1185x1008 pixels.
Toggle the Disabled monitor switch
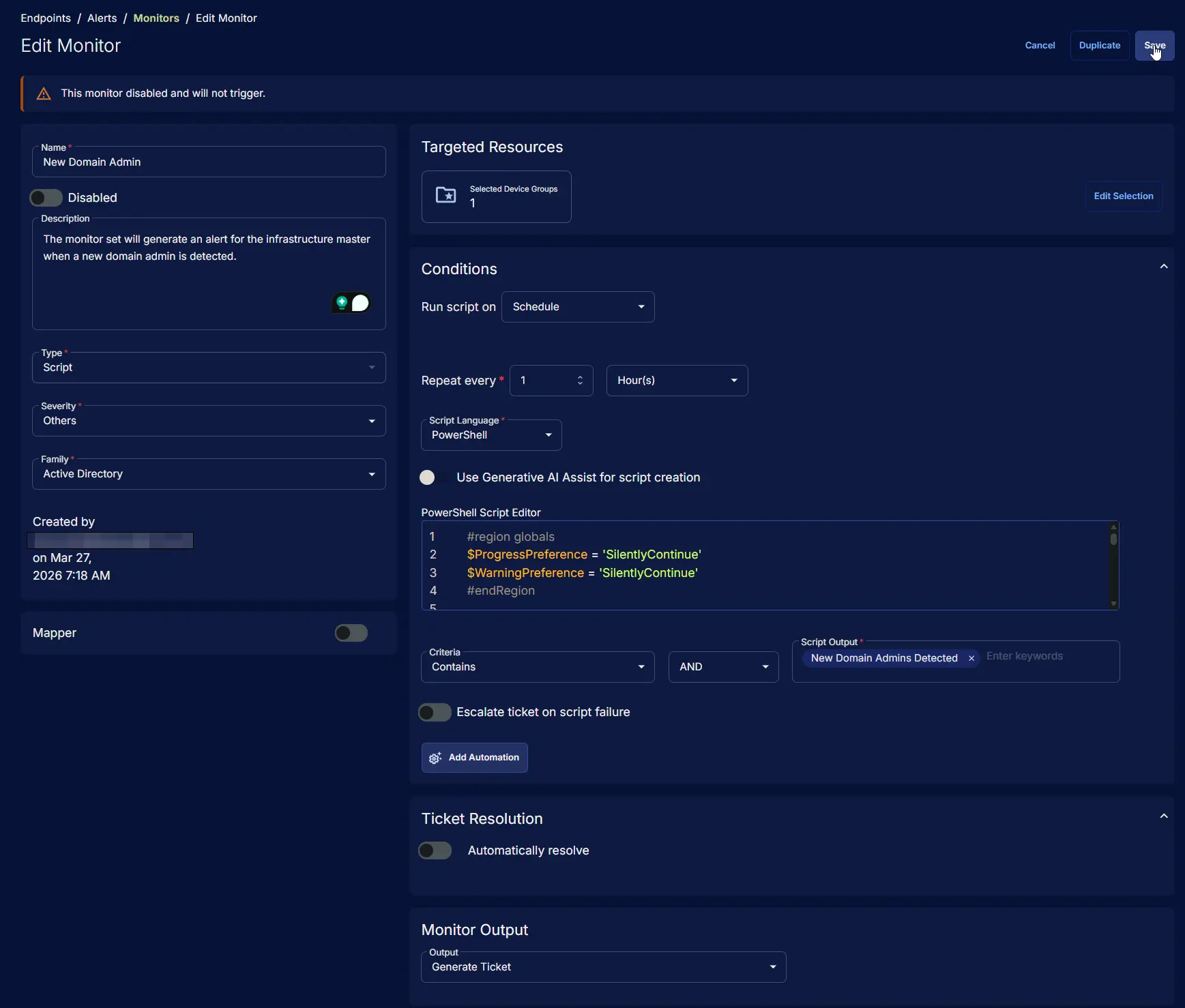pyautogui.click(x=46, y=198)
